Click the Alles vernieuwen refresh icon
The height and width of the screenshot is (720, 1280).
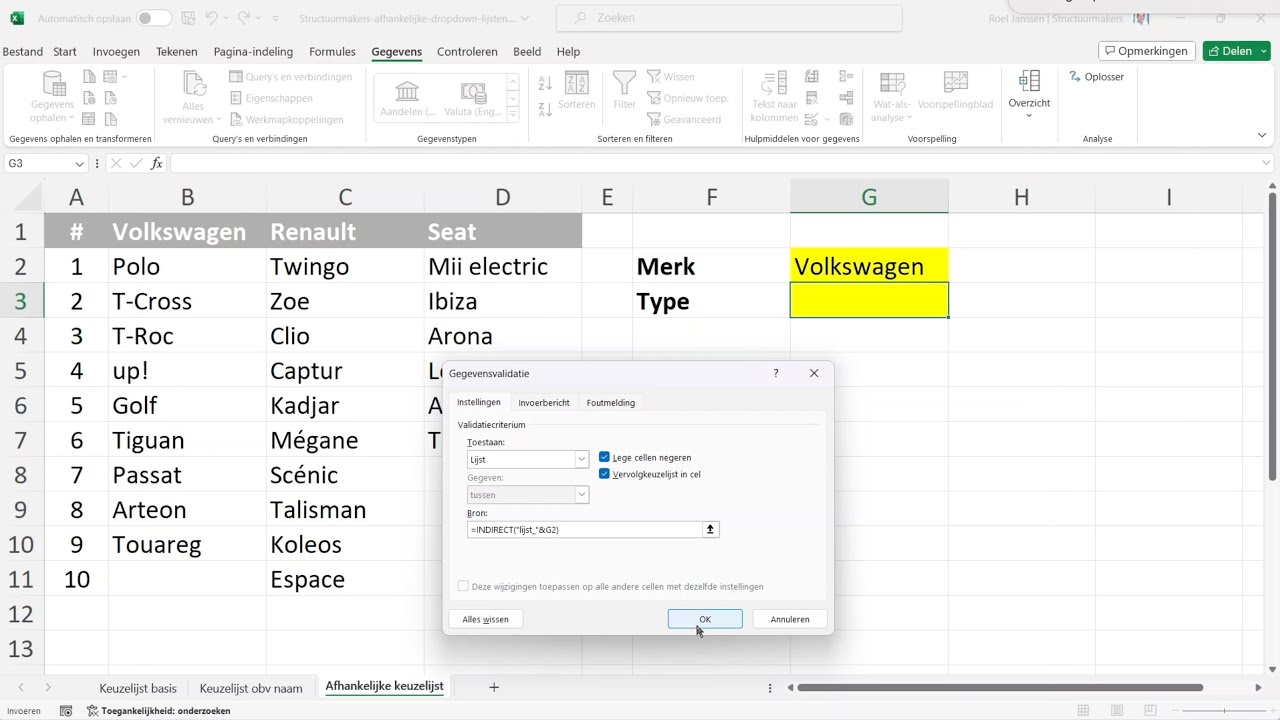coord(193,84)
